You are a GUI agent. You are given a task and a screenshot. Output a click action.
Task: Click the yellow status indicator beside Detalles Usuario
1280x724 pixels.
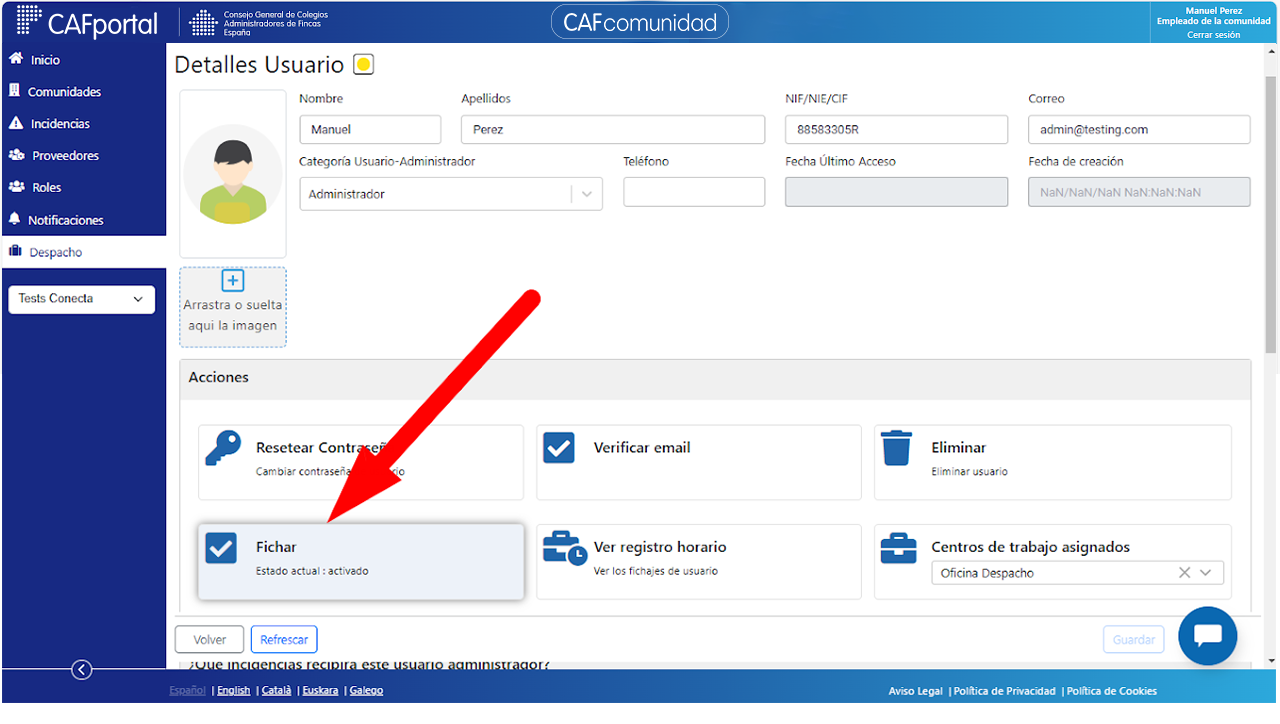364,65
